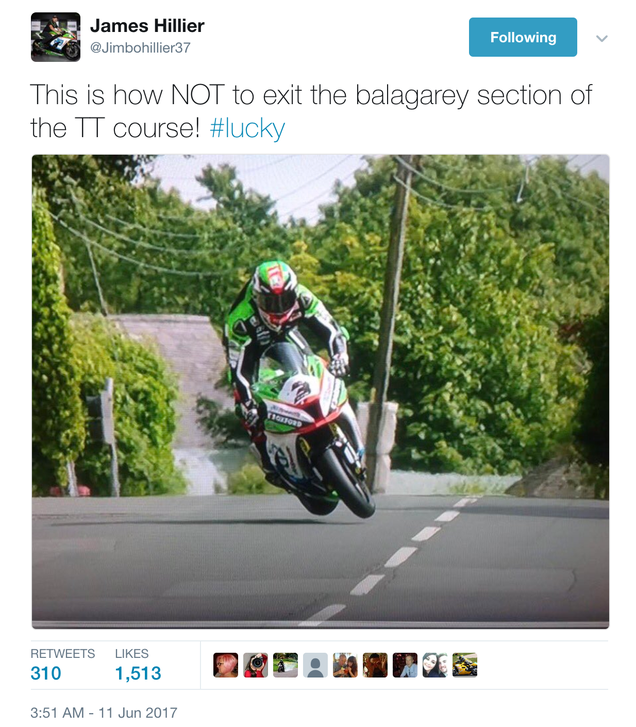View the 1,513 likes list
The height and width of the screenshot is (727, 636).
[138, 673]
